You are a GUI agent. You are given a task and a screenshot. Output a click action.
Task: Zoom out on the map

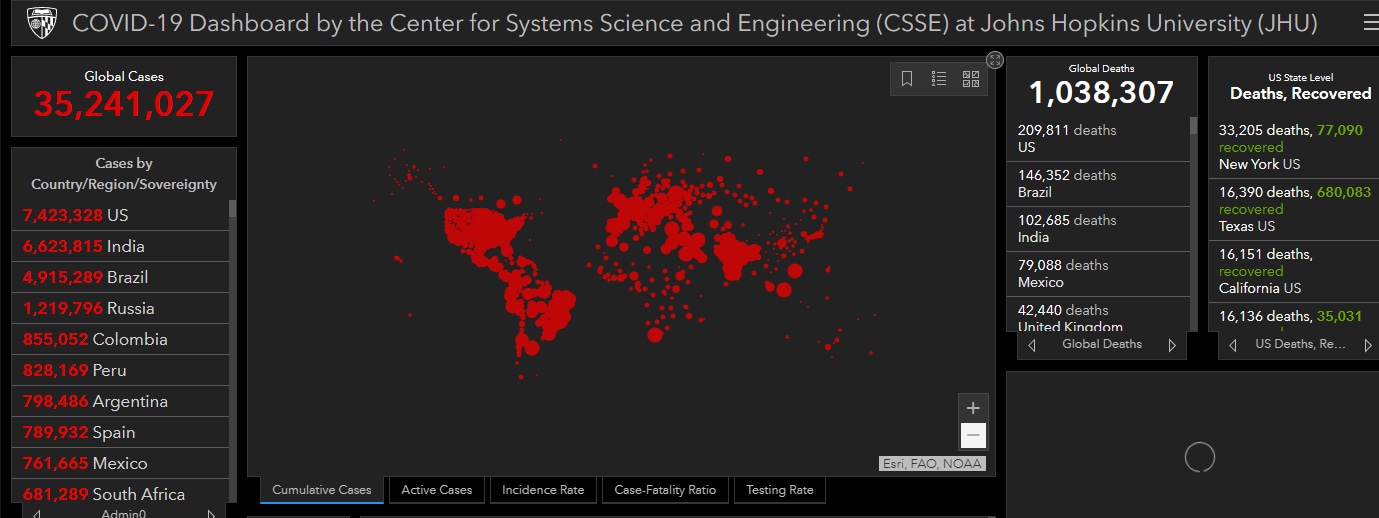click(x=973, y=435)
